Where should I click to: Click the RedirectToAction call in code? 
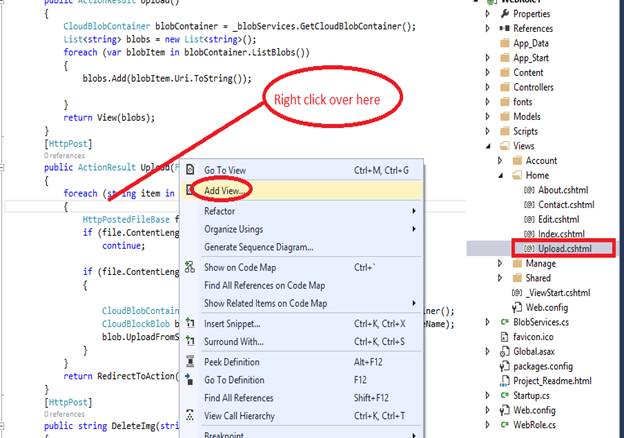[136, 376]
